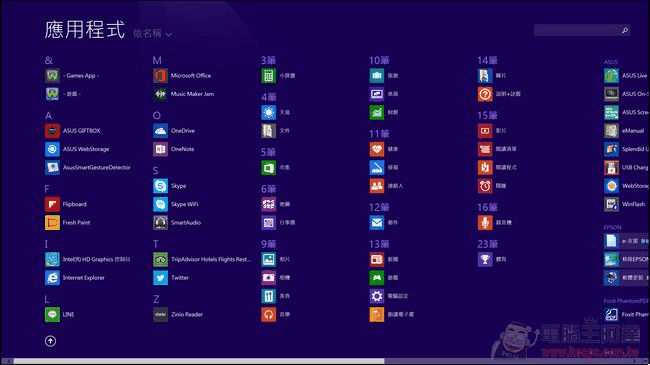Open the People app icon
Viewport: 650px width, 365px height.
pos(377,186)
